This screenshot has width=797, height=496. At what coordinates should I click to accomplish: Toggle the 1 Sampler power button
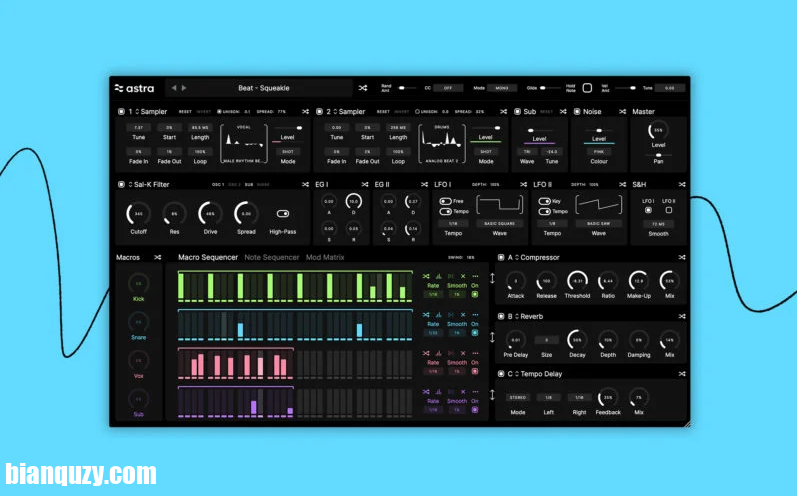[121, 111]
